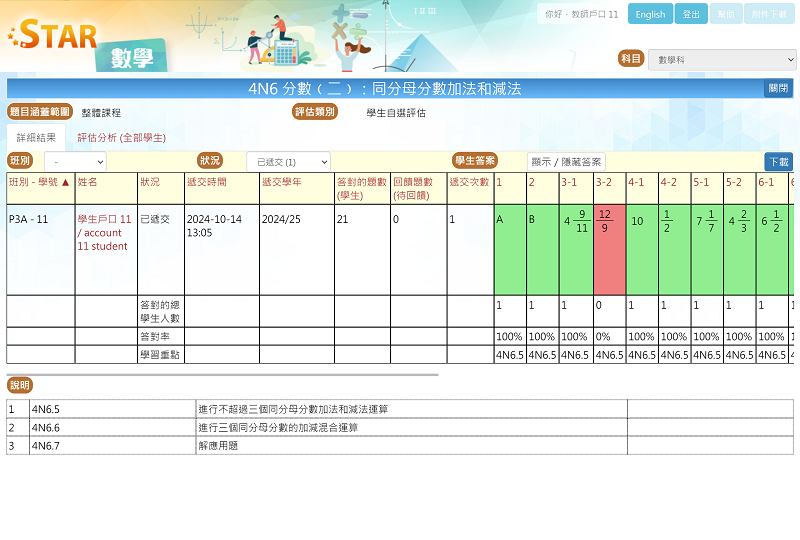This screenshot has height=540, width=800.
Task: Switch to 評估分析 (全部學生) tab
Action: pos(121,138)
